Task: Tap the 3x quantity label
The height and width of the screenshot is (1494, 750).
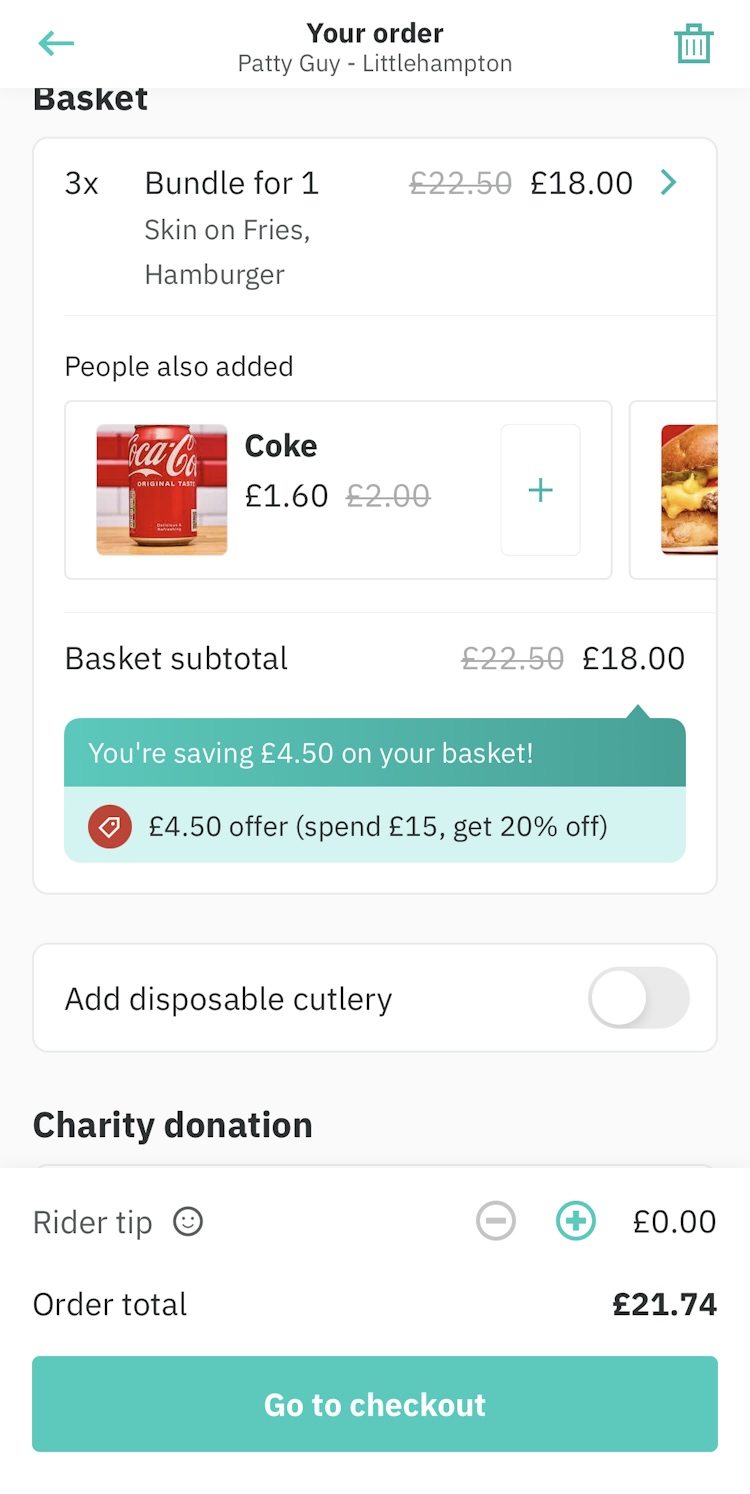Action: point(82,183)
